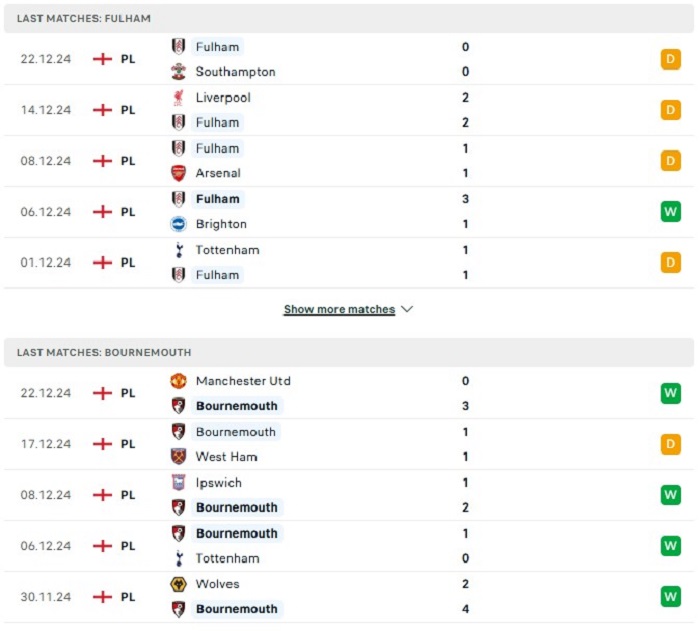Select the Last Matches: Fulham header
Screen dimensions: 700x631
tap(349, 18)
